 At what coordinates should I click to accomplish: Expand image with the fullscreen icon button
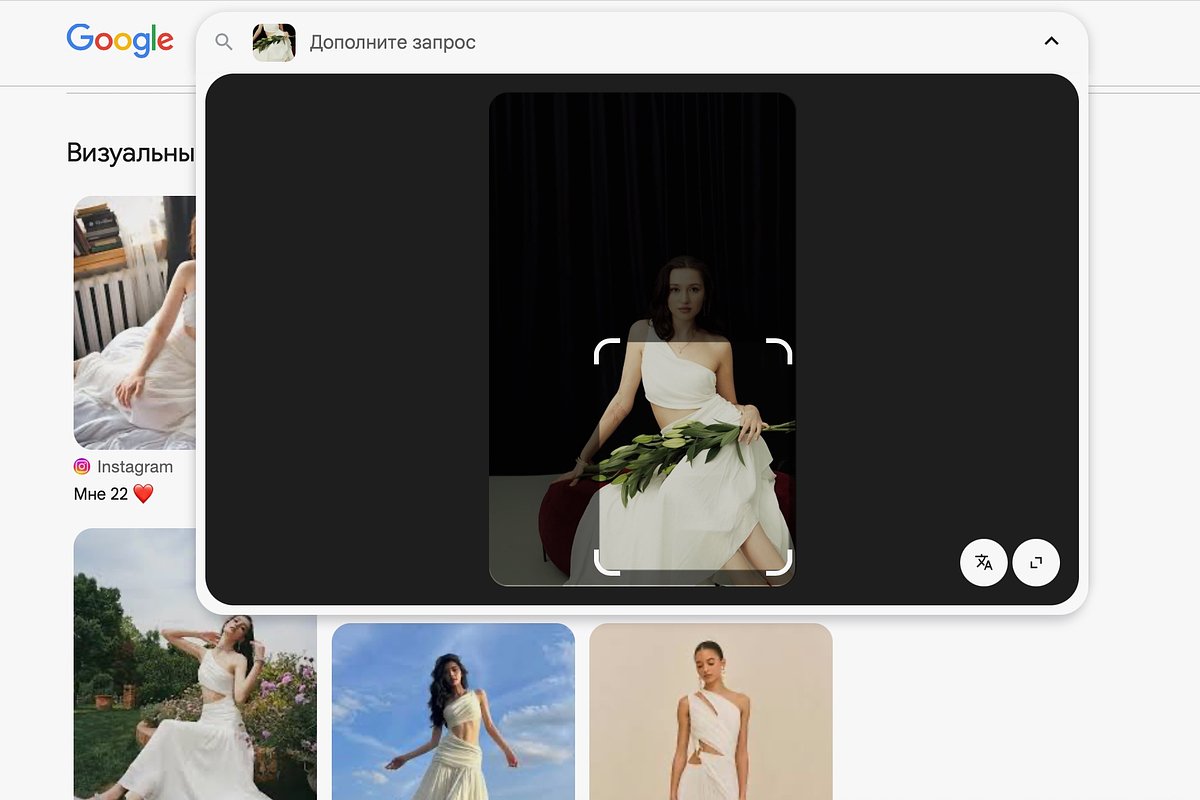click(x=1036, y=562)
